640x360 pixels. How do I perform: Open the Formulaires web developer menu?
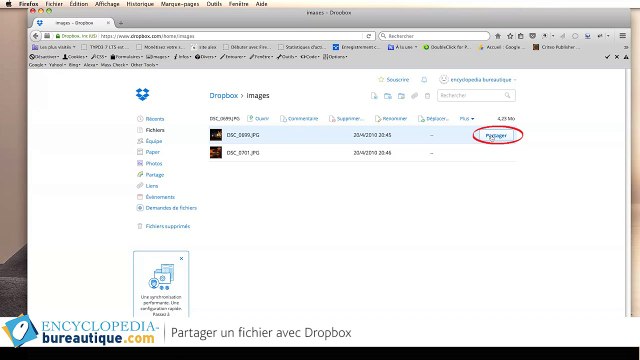126,57
